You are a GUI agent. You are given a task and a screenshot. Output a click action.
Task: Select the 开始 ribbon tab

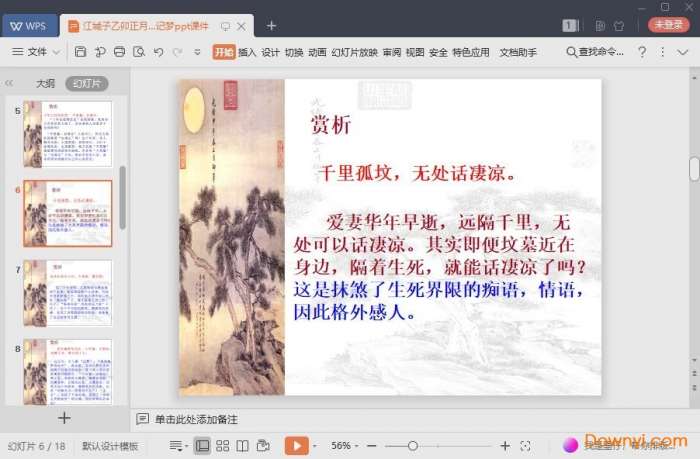point(224,52)
